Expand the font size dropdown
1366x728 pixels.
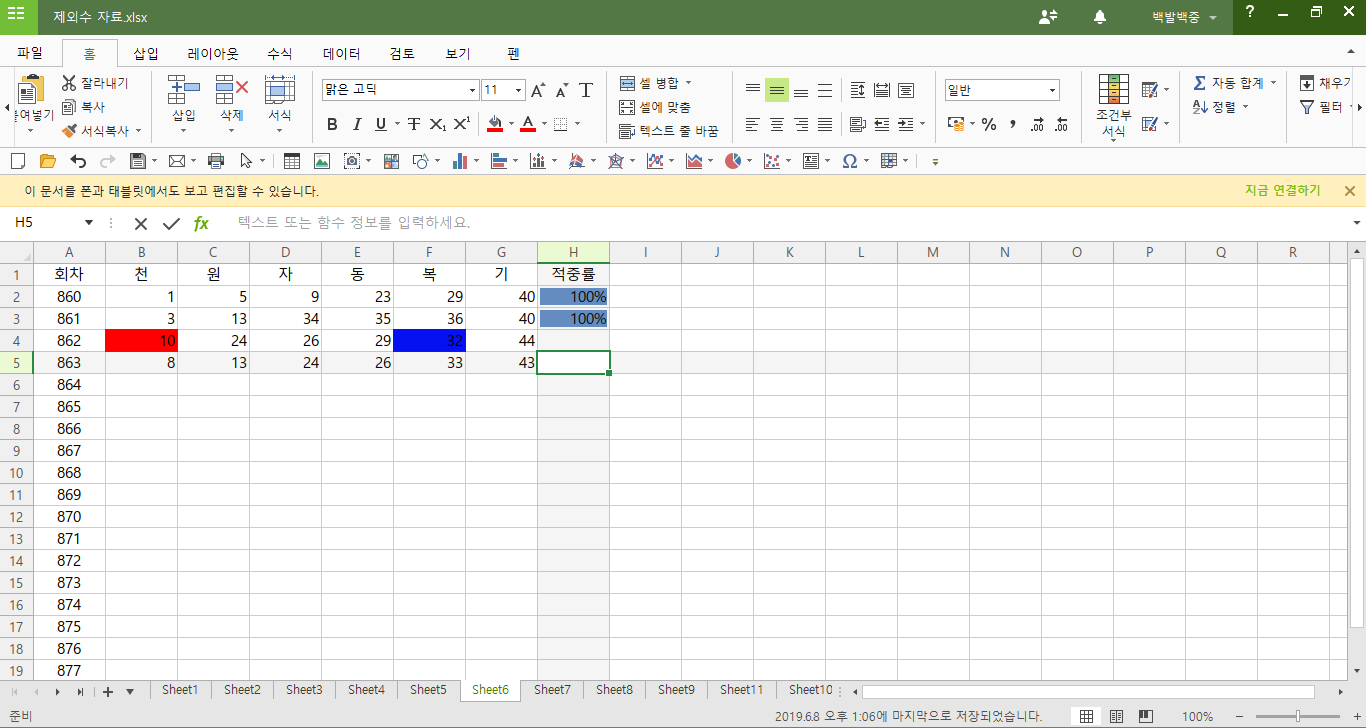(518, 91)
